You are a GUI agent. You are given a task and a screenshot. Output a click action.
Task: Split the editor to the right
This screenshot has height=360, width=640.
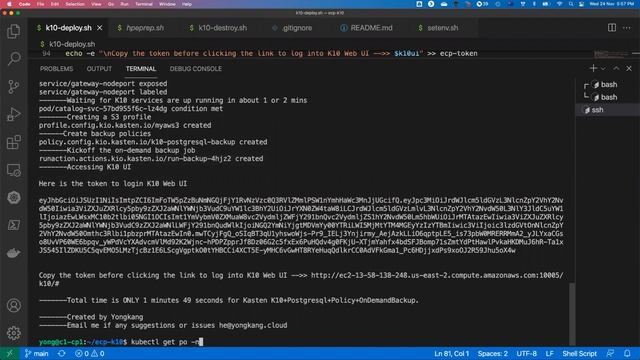[x=611, y=28]
